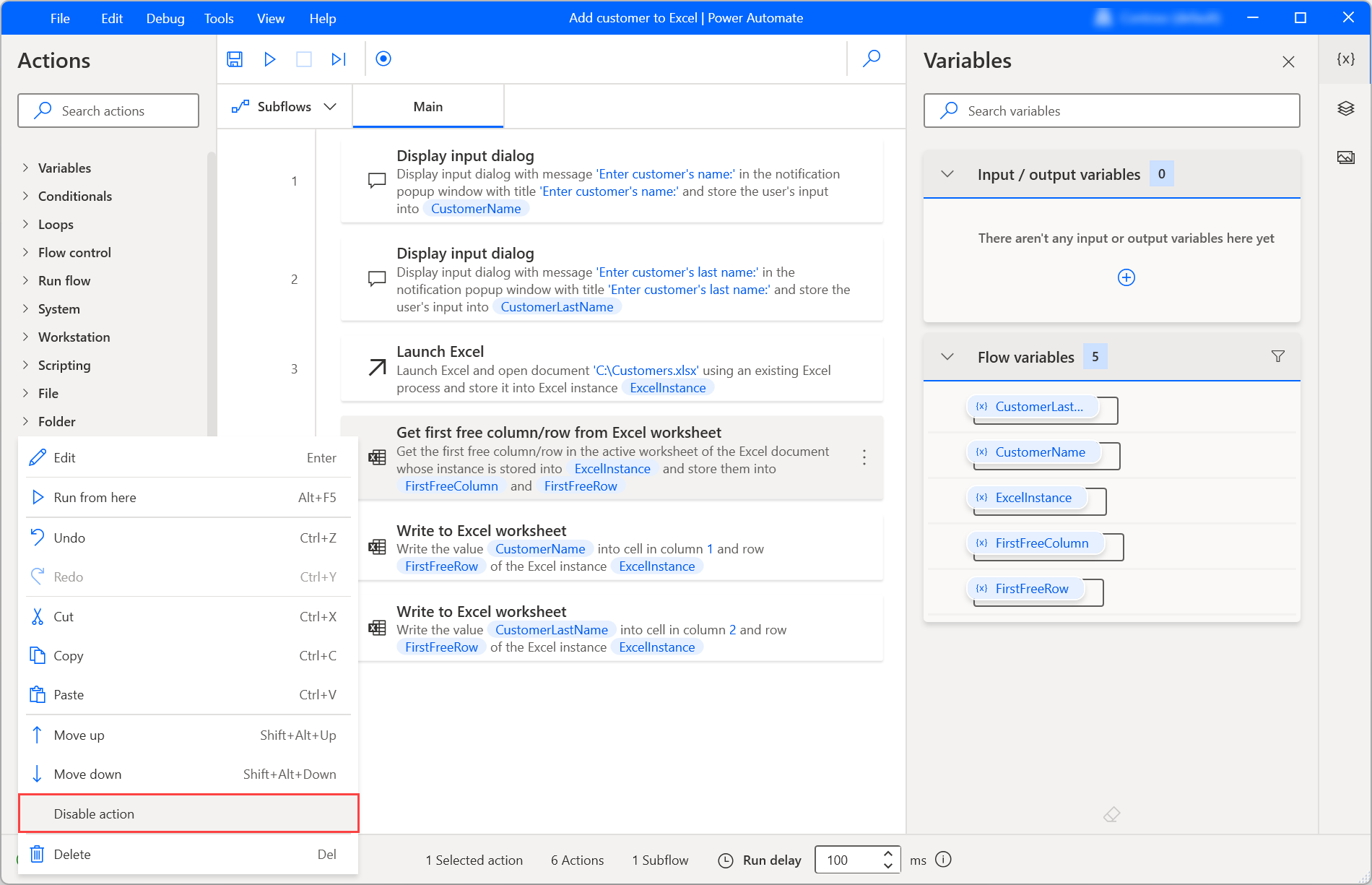1372x885 pixels.
Task: Open the Edit menu
Action: (112, 18)
